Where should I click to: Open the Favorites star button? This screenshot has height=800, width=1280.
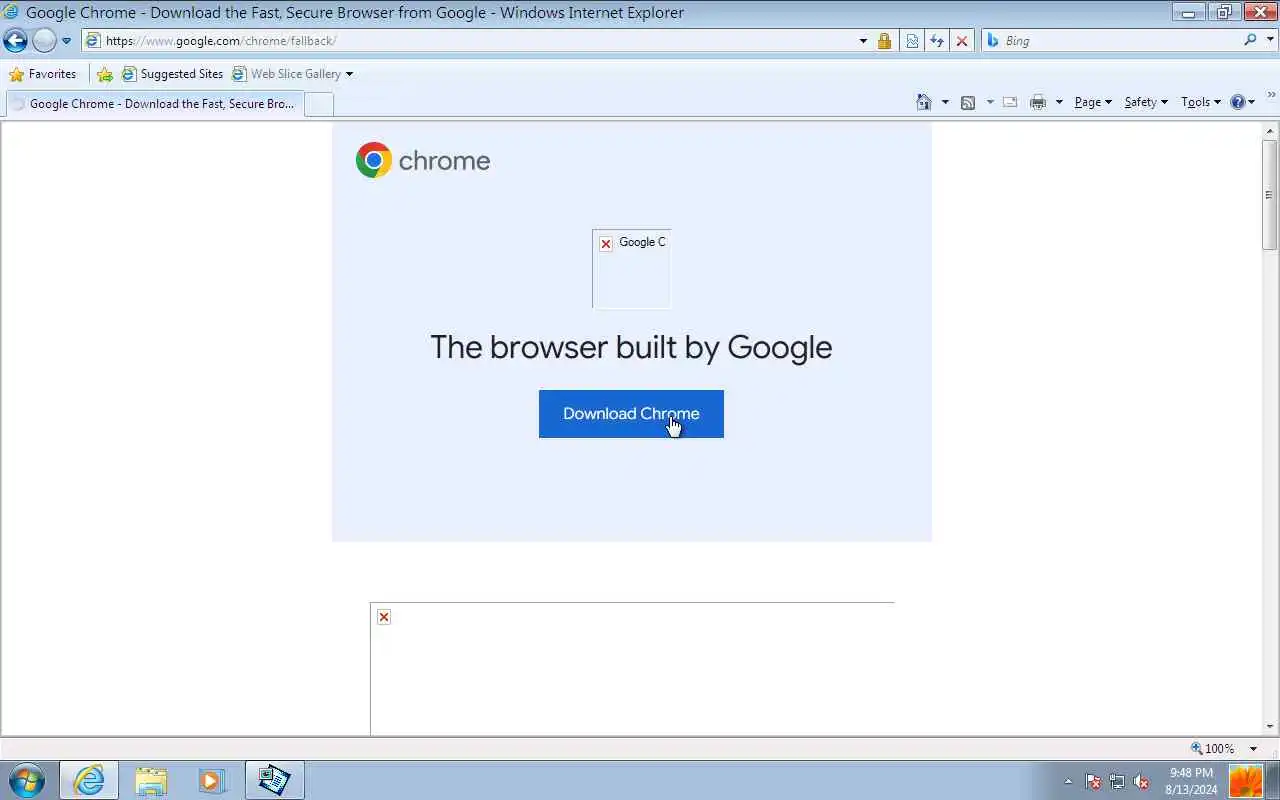43,74
